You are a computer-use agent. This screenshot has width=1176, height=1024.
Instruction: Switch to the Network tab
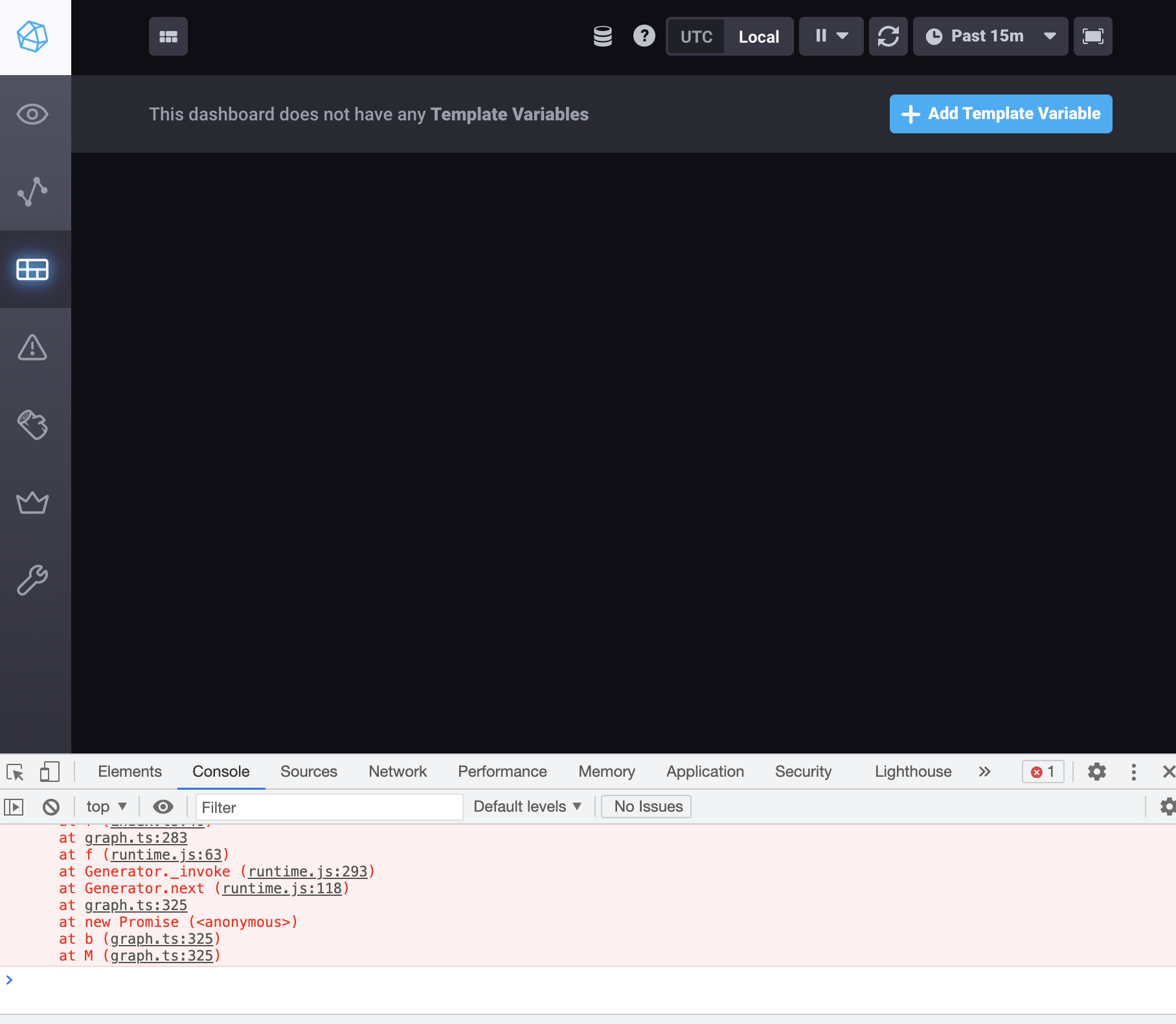coord(397,772)
